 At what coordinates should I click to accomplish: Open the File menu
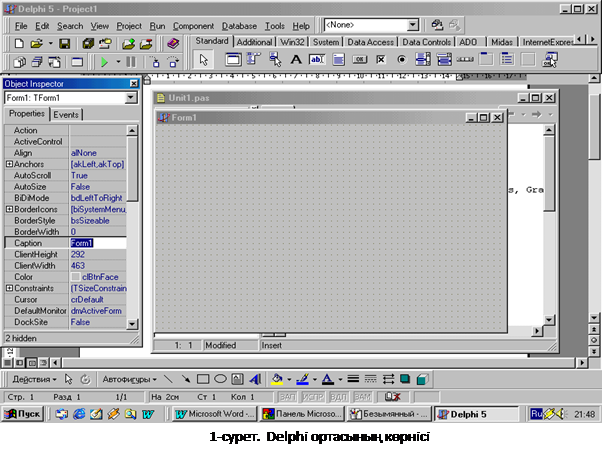pos(21,26)
